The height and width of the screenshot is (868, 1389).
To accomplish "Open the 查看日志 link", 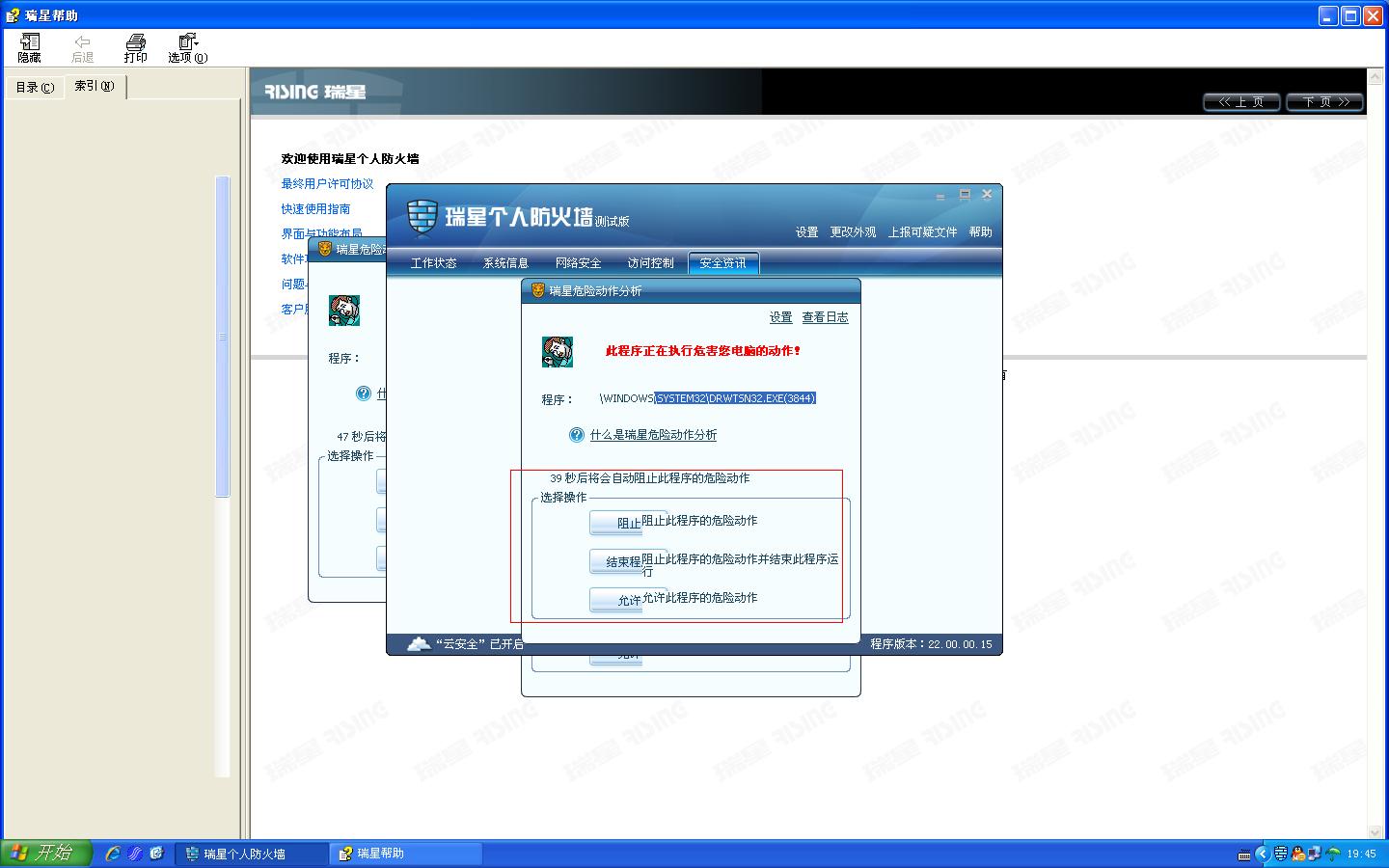I will click(826, 317).
